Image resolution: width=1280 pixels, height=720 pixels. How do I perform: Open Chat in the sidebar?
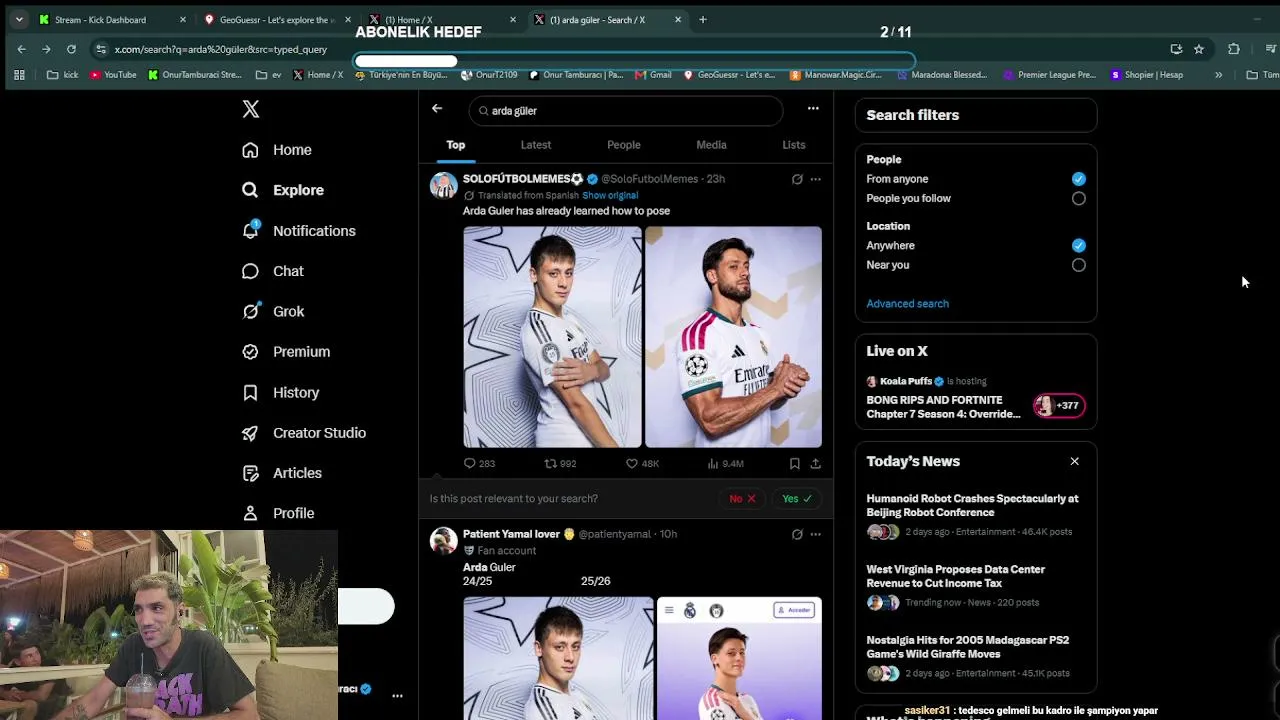coord(273,271)
